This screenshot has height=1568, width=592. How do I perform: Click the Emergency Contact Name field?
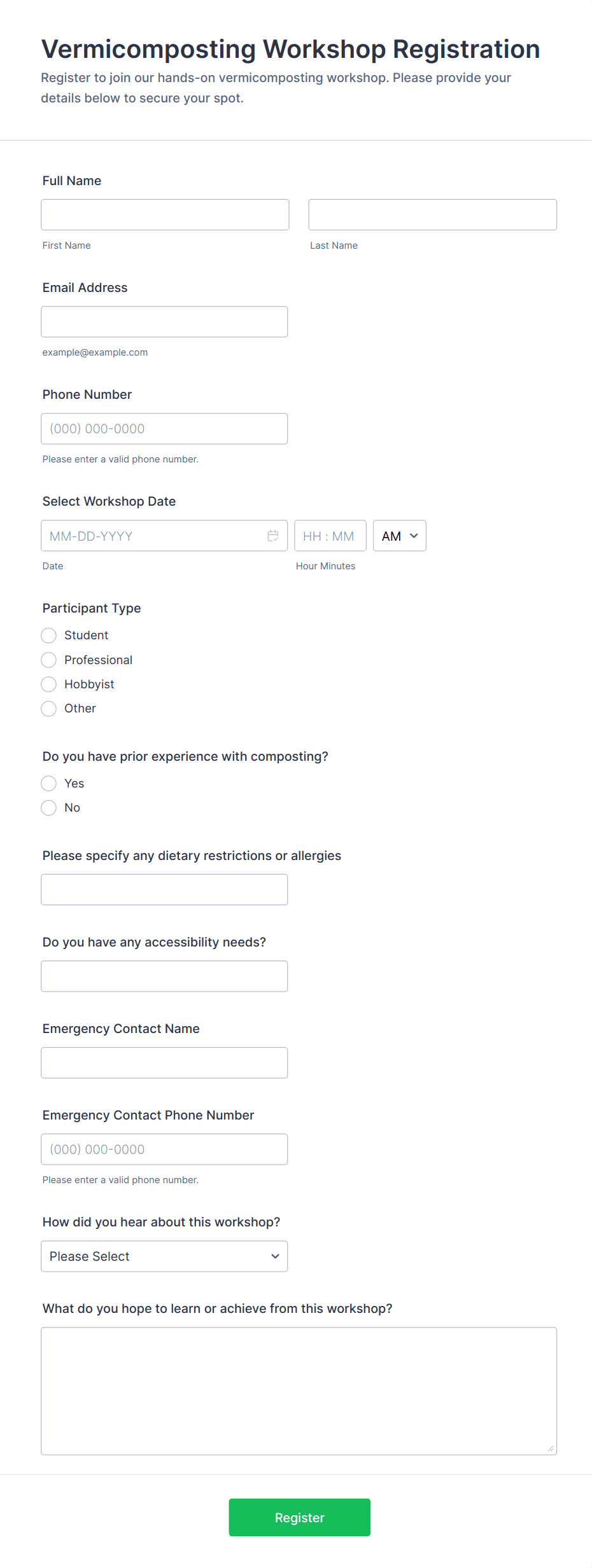[164, 1062]
